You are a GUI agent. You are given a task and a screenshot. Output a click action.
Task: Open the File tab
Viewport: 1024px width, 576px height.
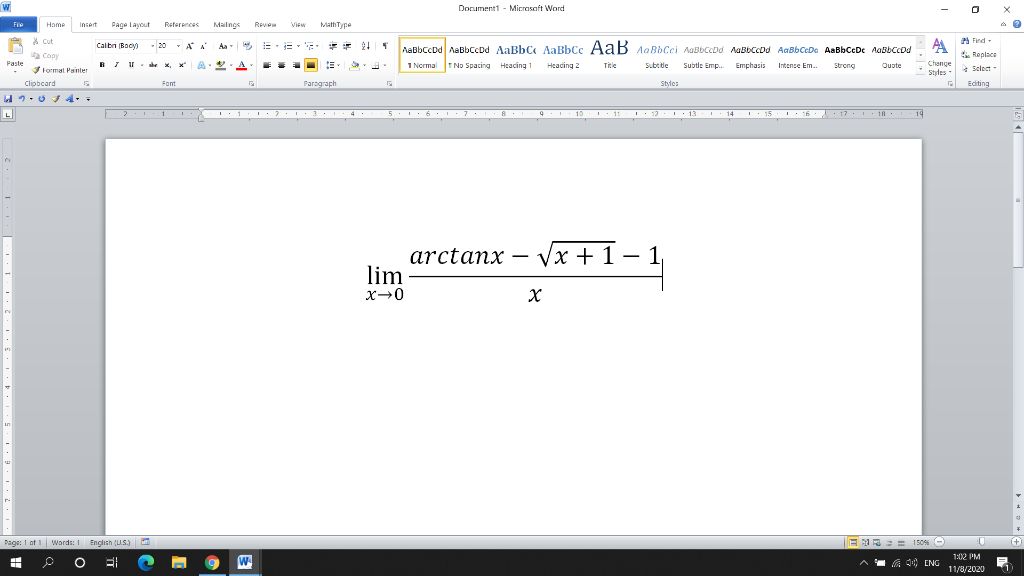coord(18,25)
